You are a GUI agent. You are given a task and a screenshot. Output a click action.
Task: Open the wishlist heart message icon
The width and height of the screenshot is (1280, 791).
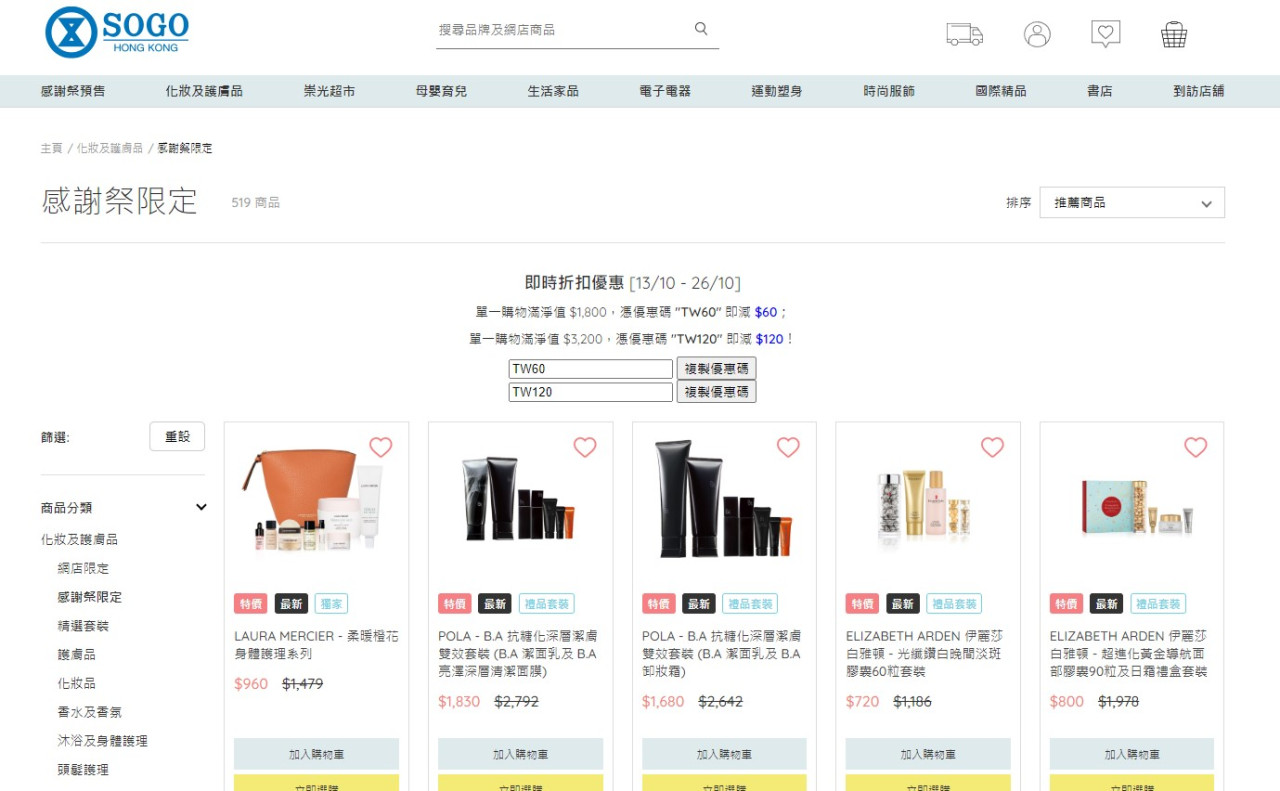click(1105, 34)
